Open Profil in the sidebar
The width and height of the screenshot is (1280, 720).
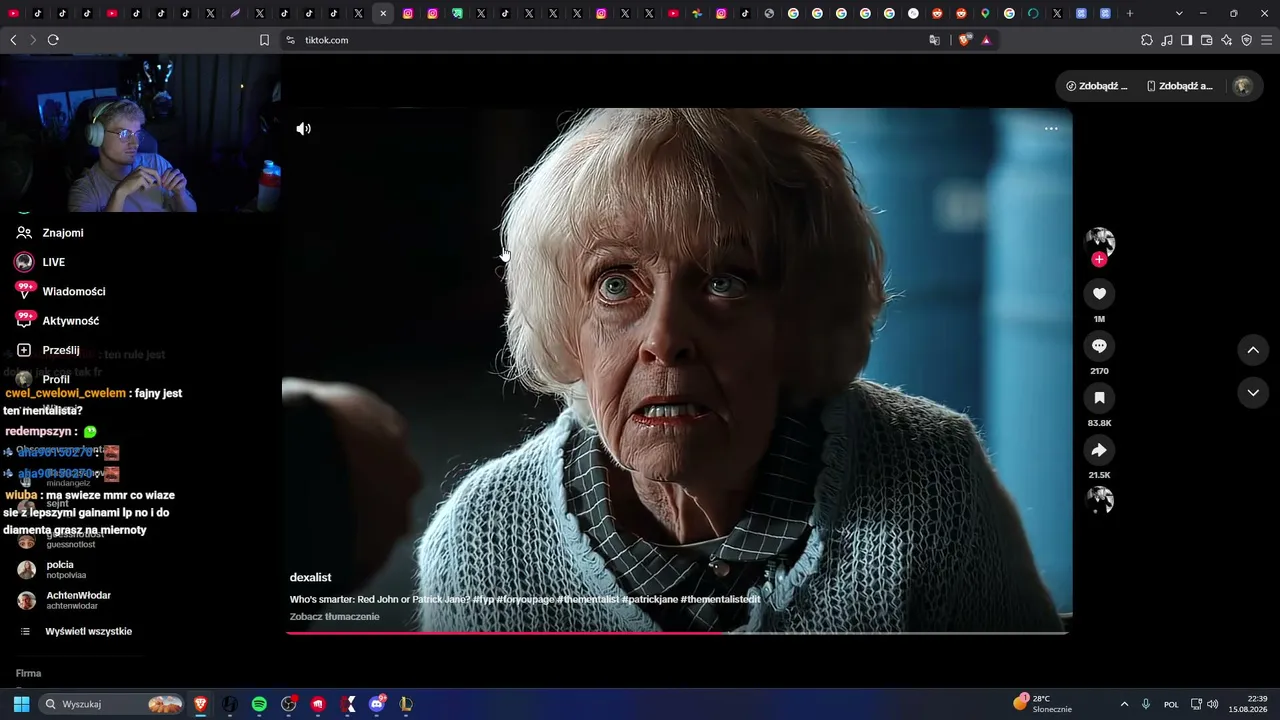click(43, 380)
